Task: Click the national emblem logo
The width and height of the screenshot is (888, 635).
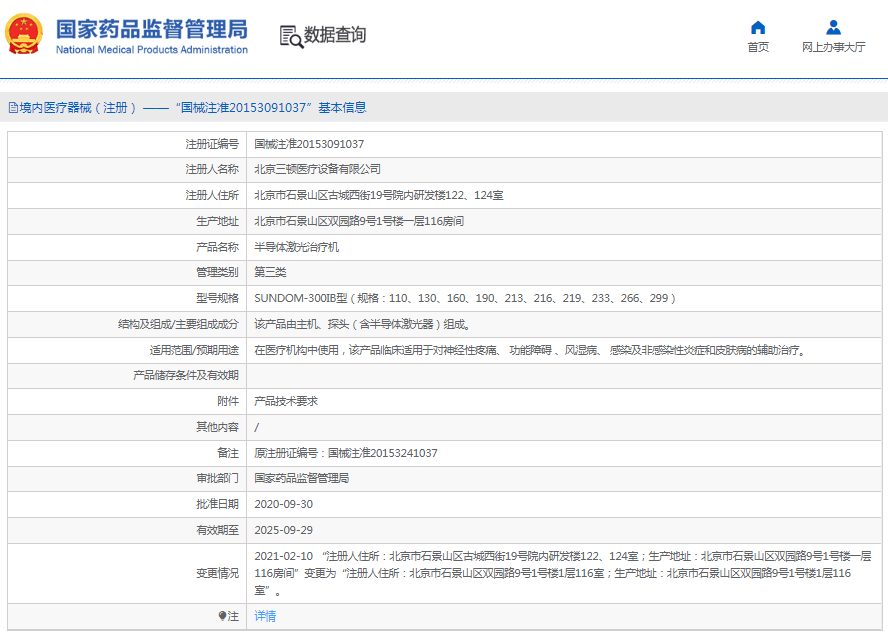Action: click(x=26, y=34)
